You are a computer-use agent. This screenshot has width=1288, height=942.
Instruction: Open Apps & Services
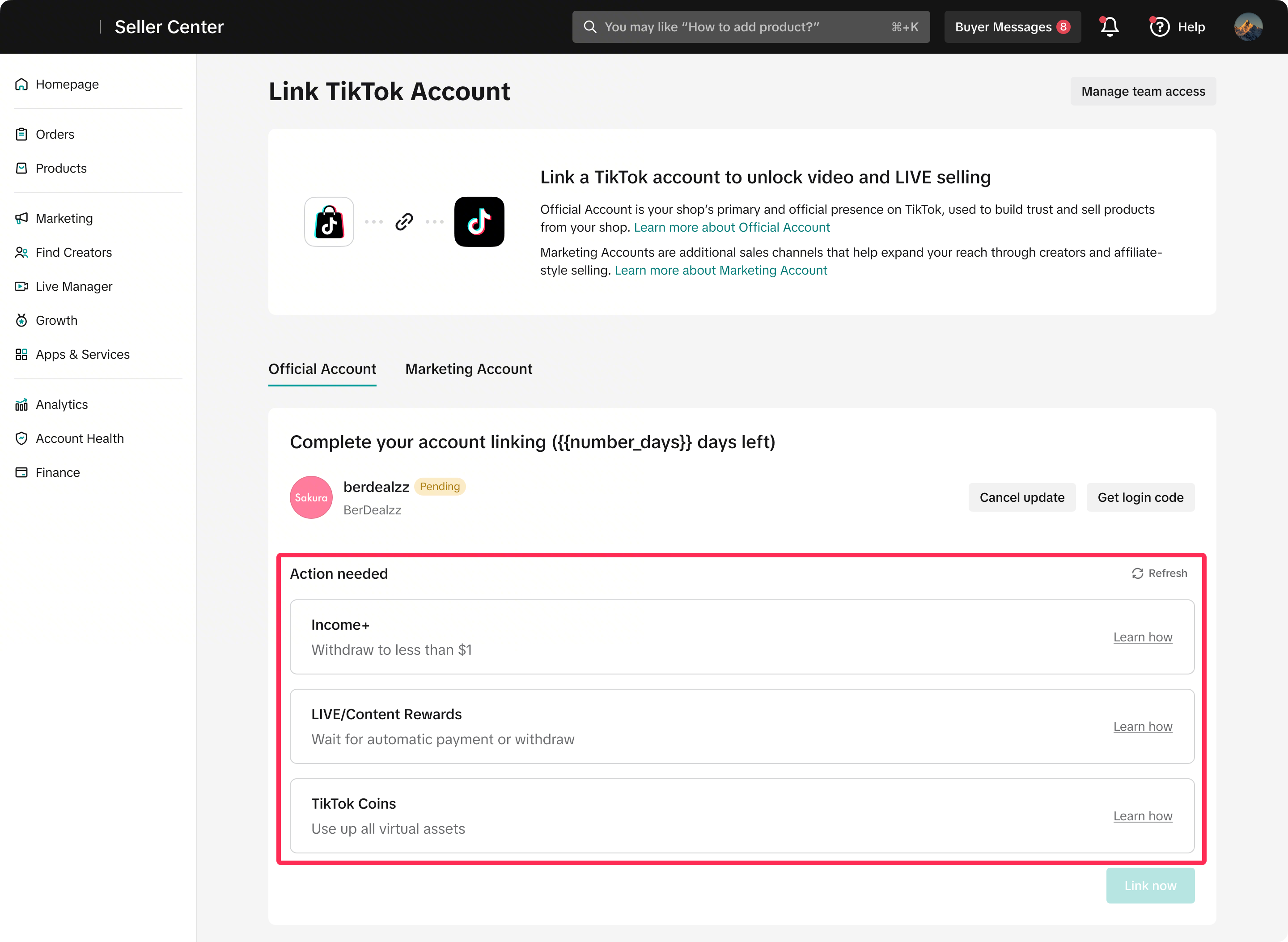(72, 354)
